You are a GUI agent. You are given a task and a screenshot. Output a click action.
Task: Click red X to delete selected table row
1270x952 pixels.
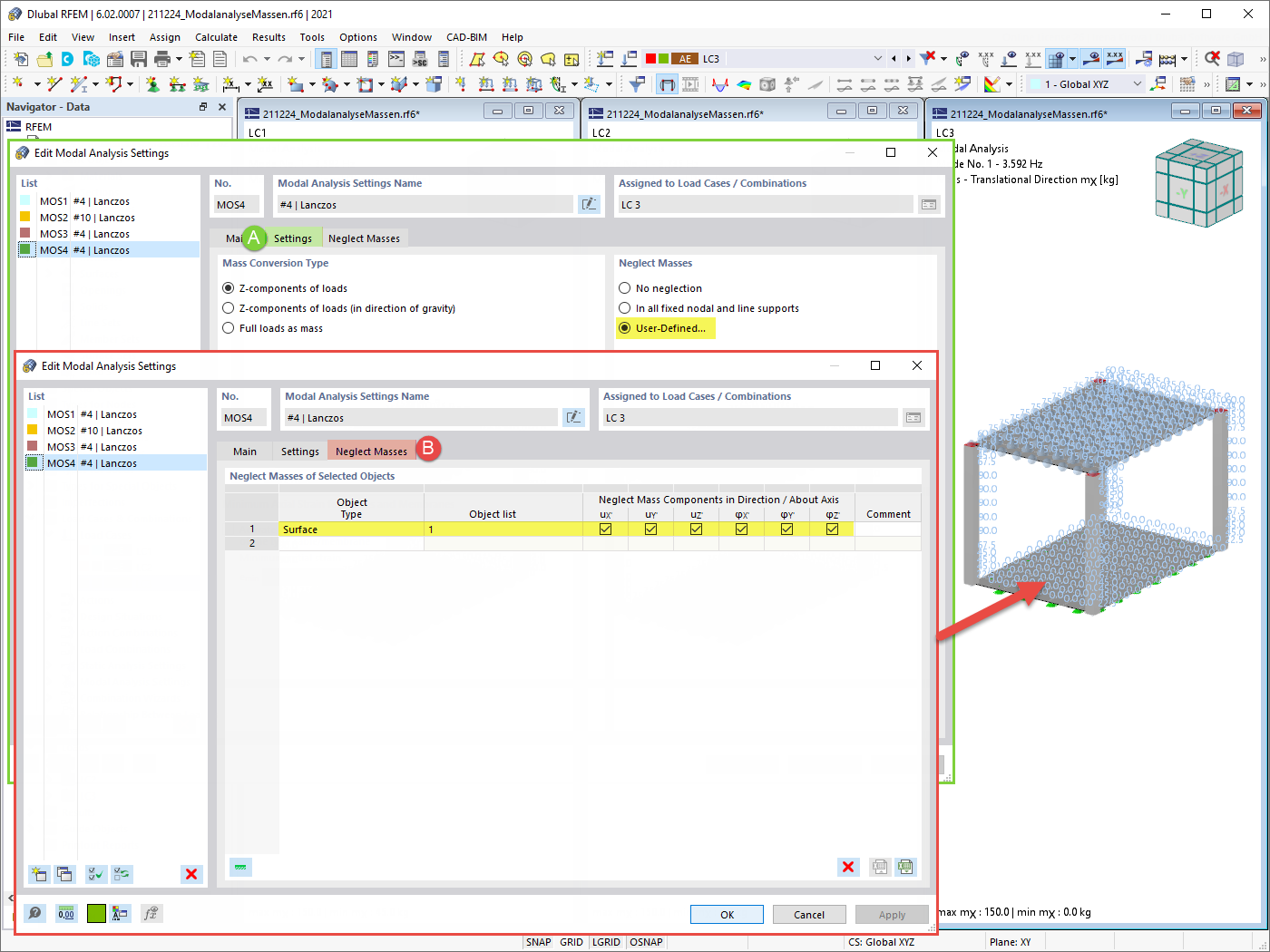click(849, 867)
